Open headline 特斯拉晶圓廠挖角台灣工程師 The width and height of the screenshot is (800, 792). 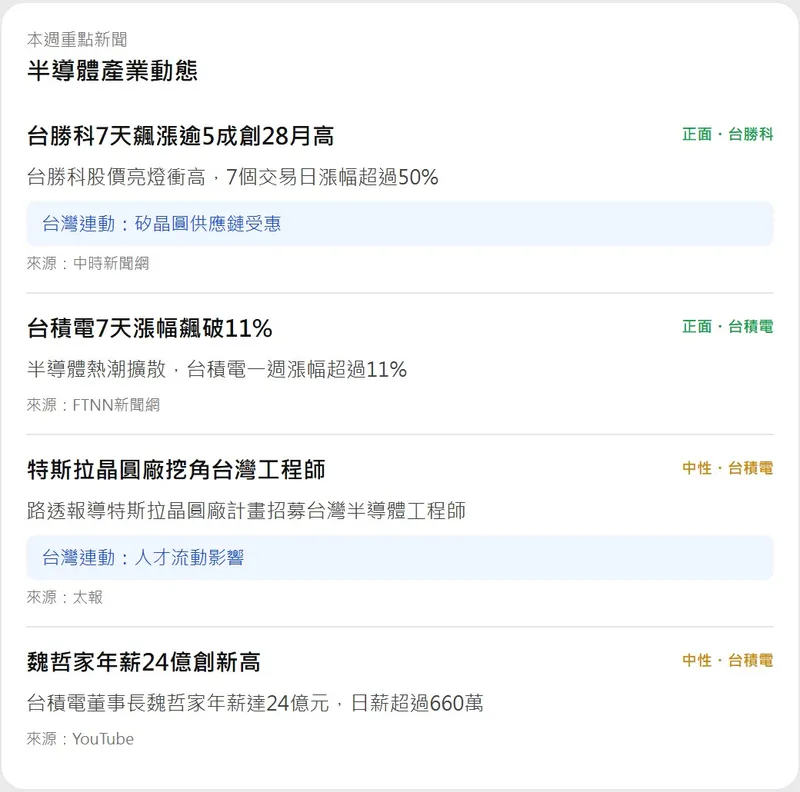pos(175,469)
